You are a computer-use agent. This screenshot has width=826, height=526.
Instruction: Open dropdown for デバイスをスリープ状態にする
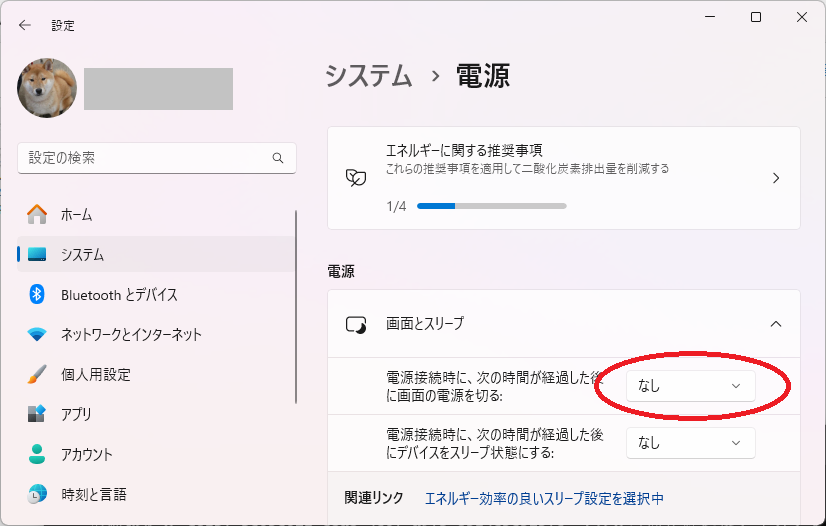pyautogui.click(x=691, y=443)
